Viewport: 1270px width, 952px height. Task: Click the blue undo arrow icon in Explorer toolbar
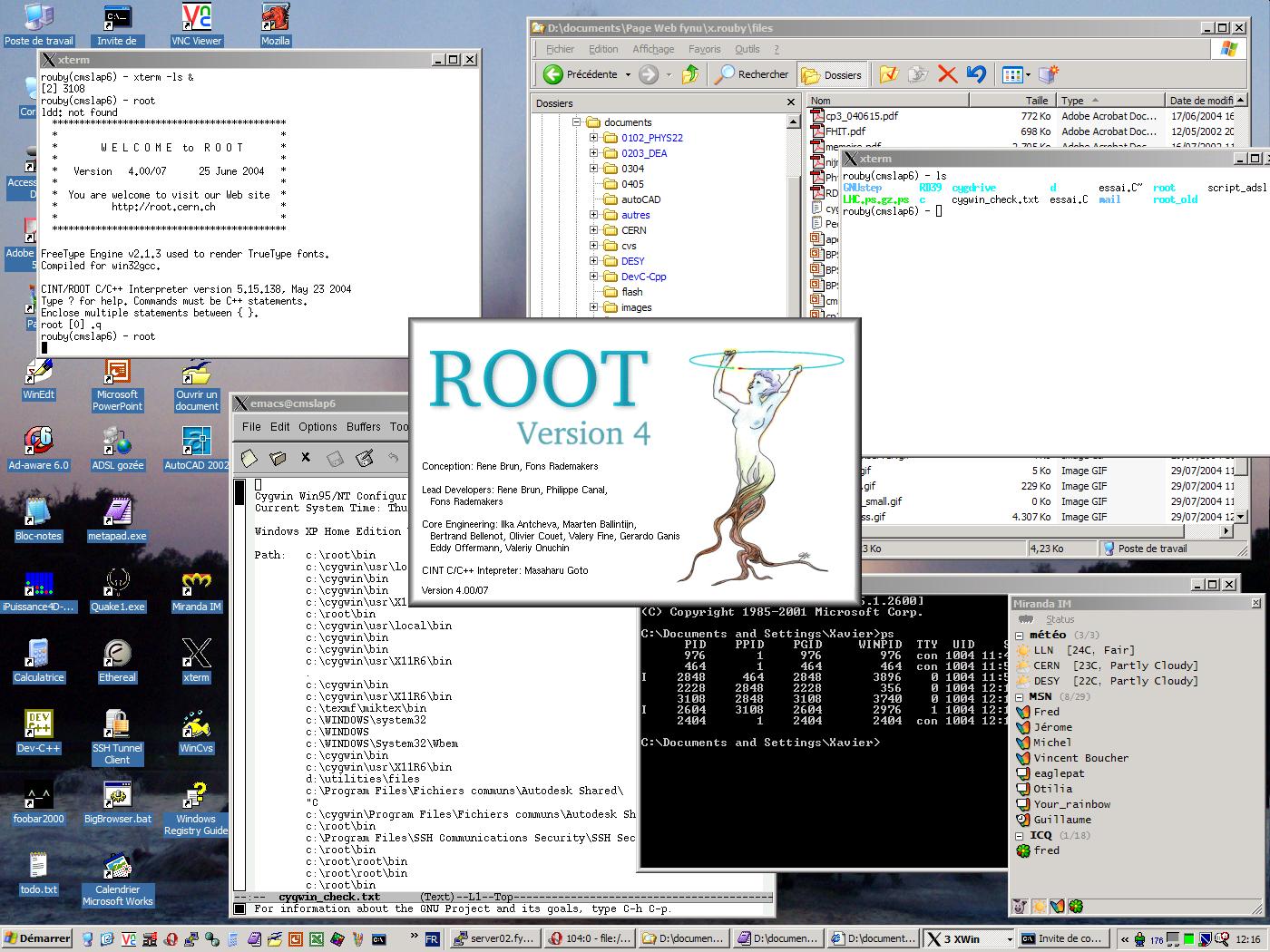[975, 74]
